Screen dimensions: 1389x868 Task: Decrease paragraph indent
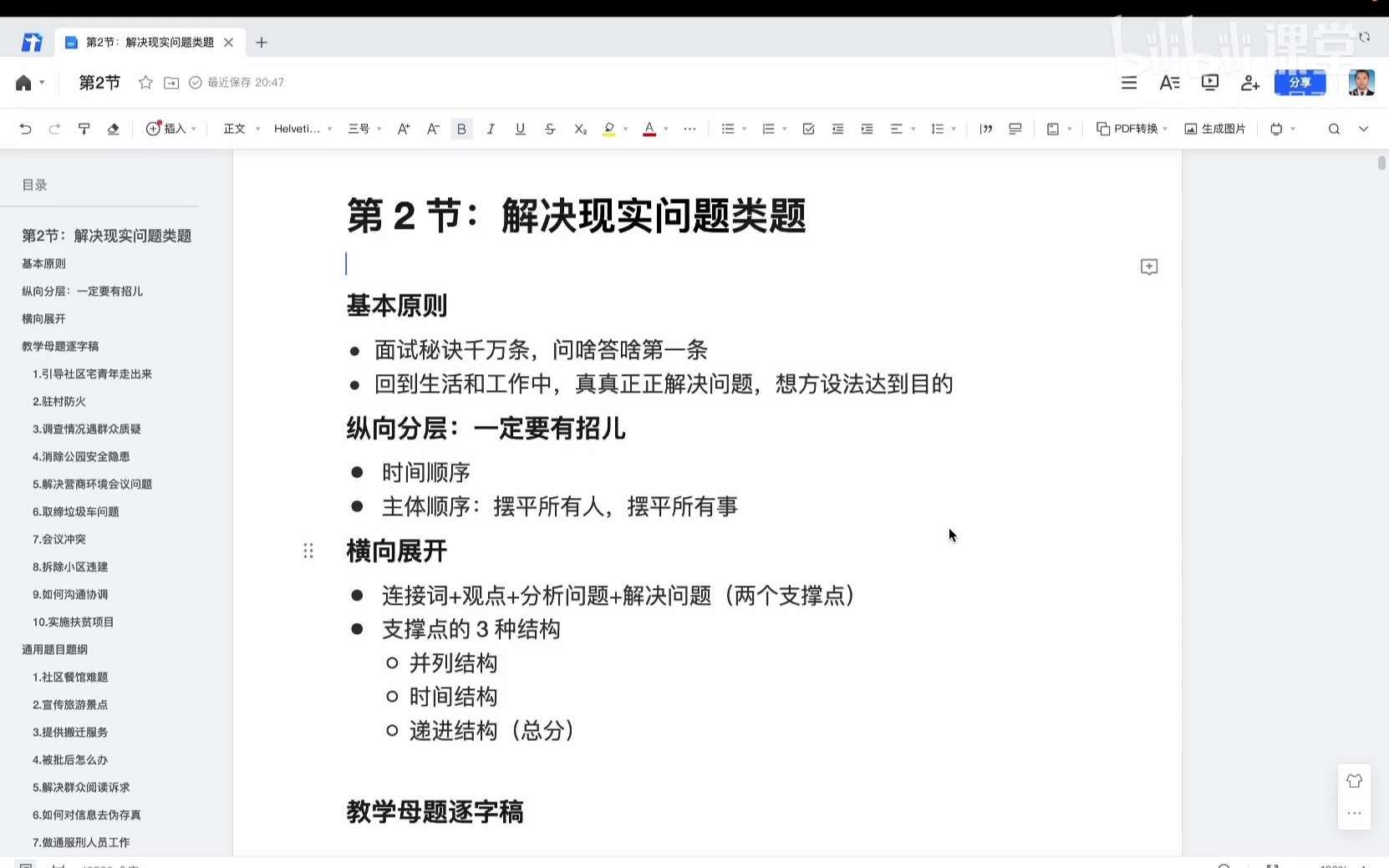click(837, 129)
